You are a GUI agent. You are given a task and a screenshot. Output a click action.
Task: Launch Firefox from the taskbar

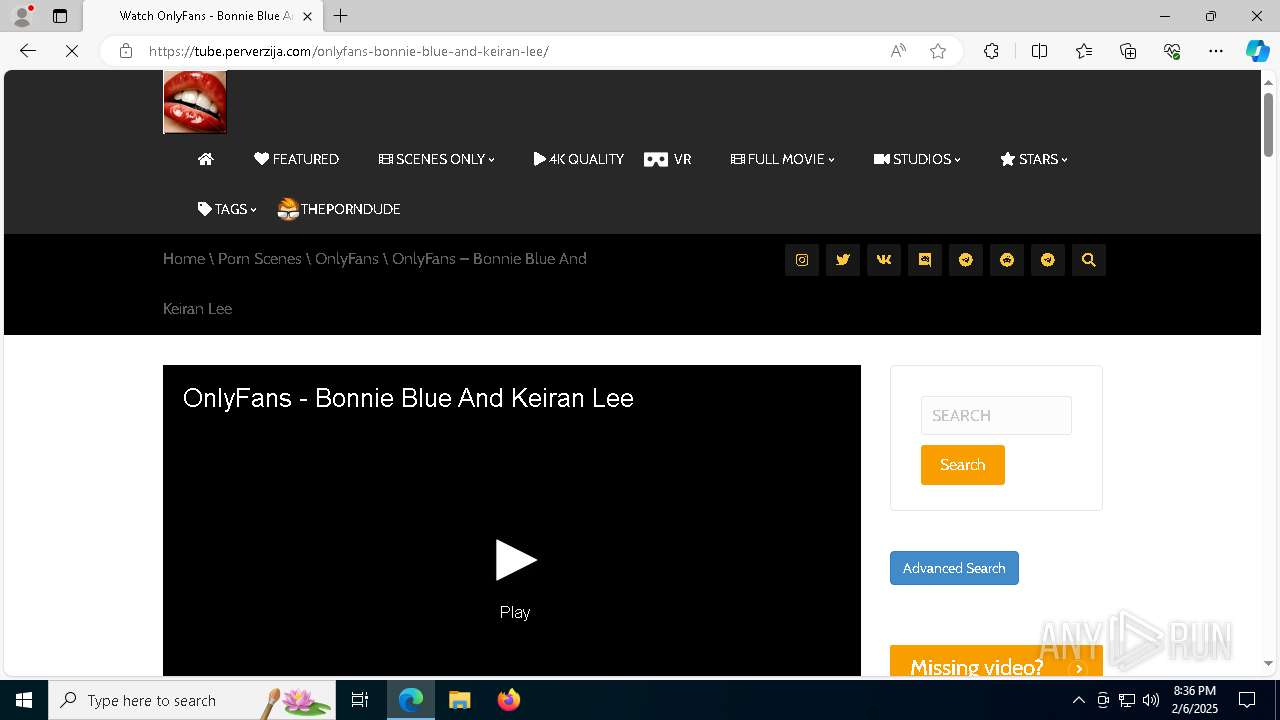click(509, 700)
